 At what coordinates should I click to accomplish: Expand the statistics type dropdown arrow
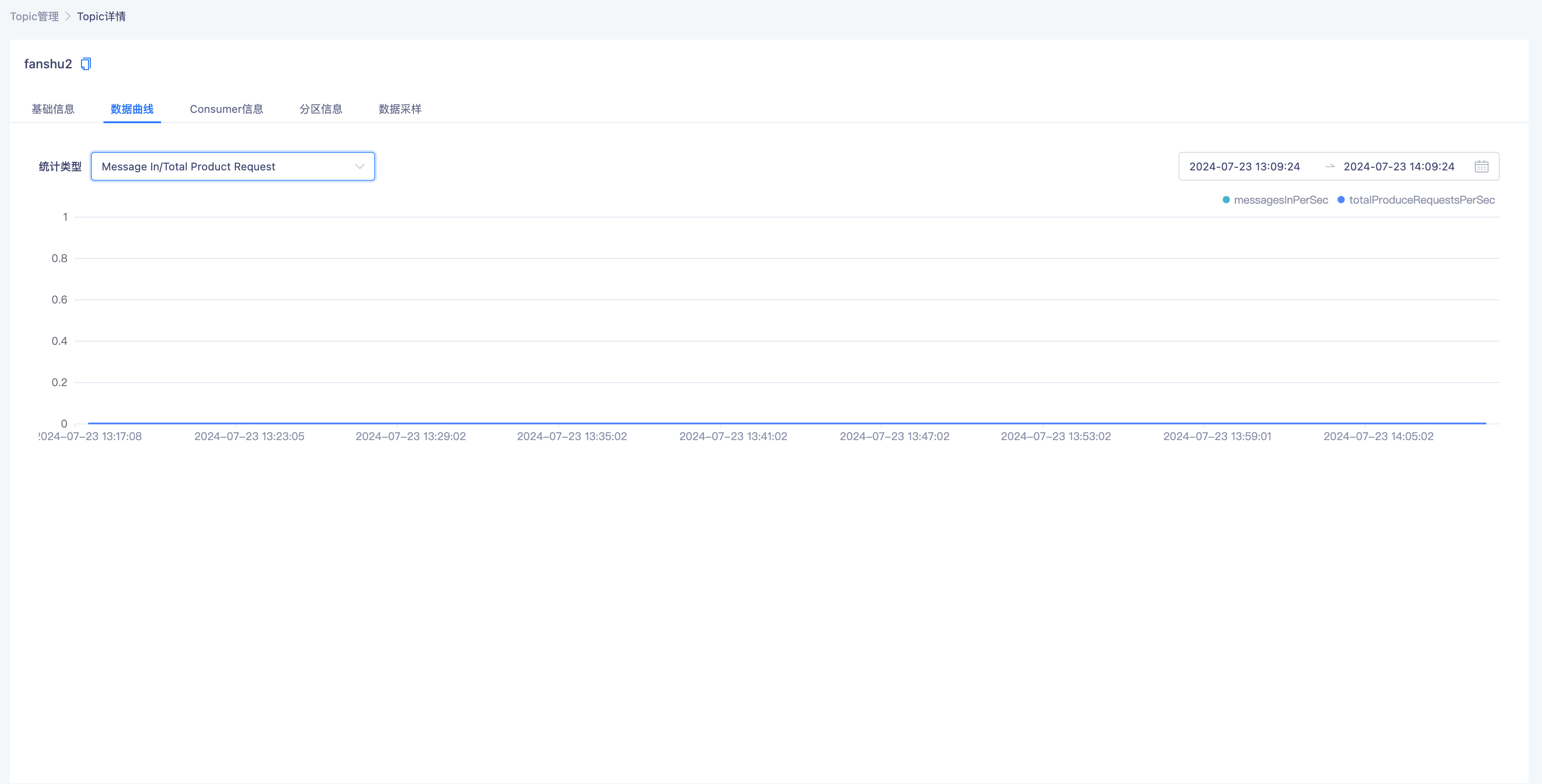(359, 167)
